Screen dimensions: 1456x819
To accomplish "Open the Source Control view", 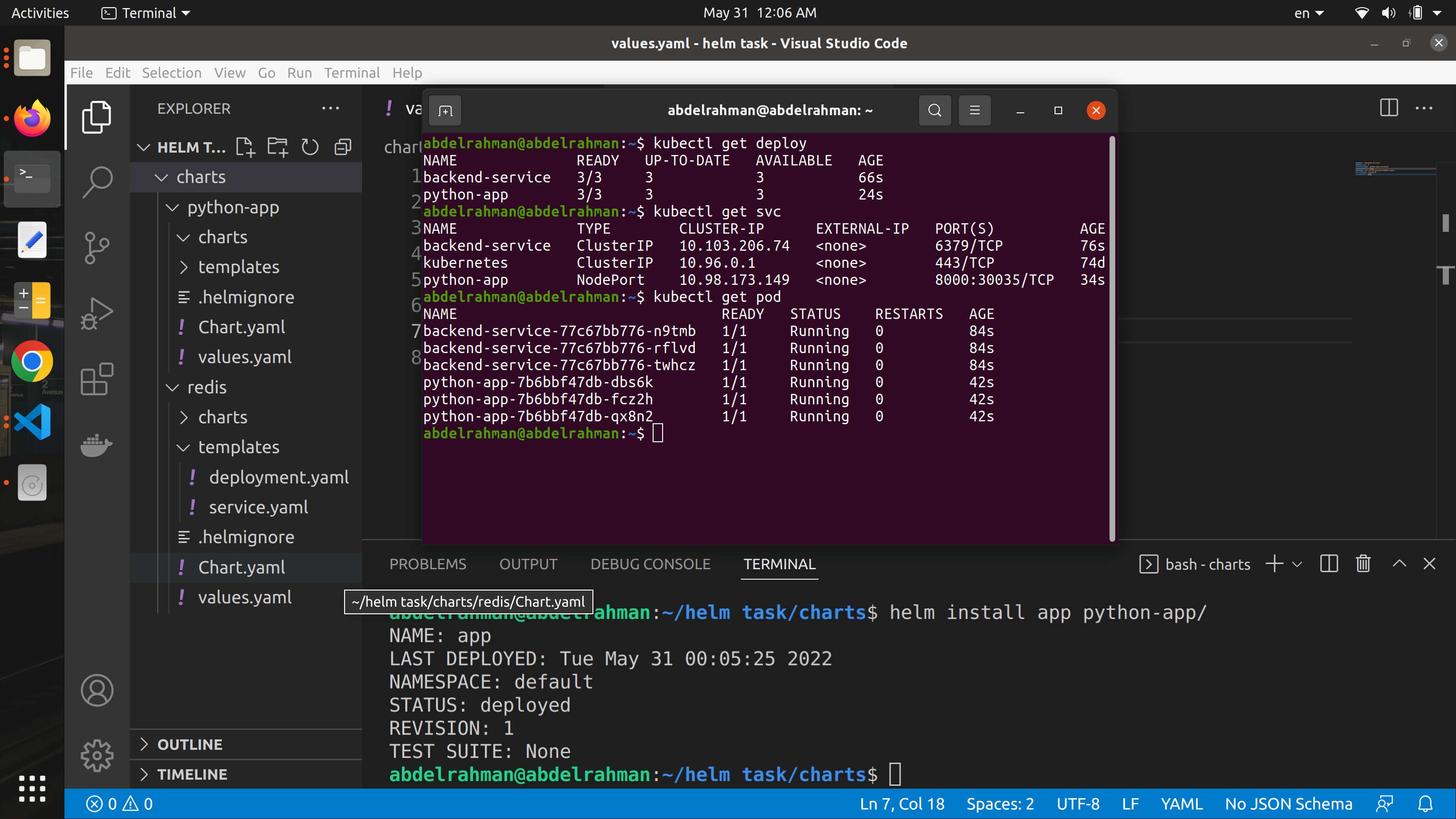I will (97, 247).
